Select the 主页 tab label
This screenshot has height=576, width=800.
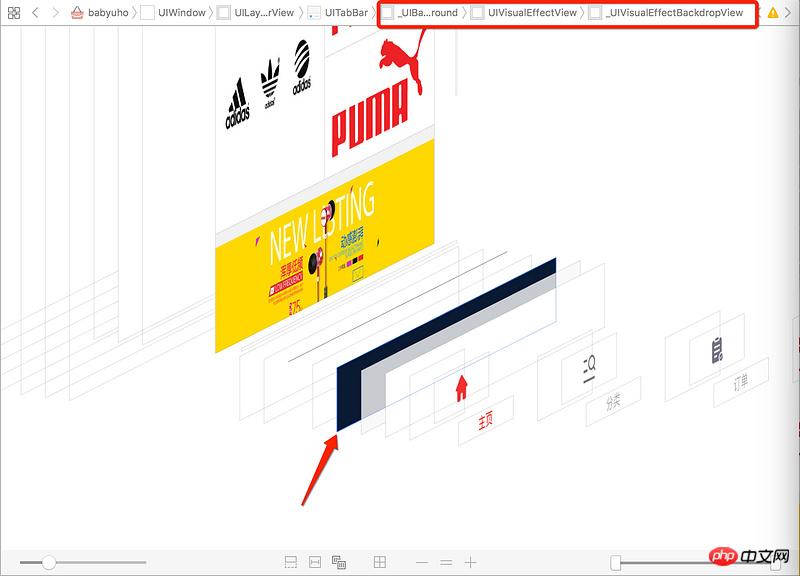pyautogui.click(x=485, y=420)
